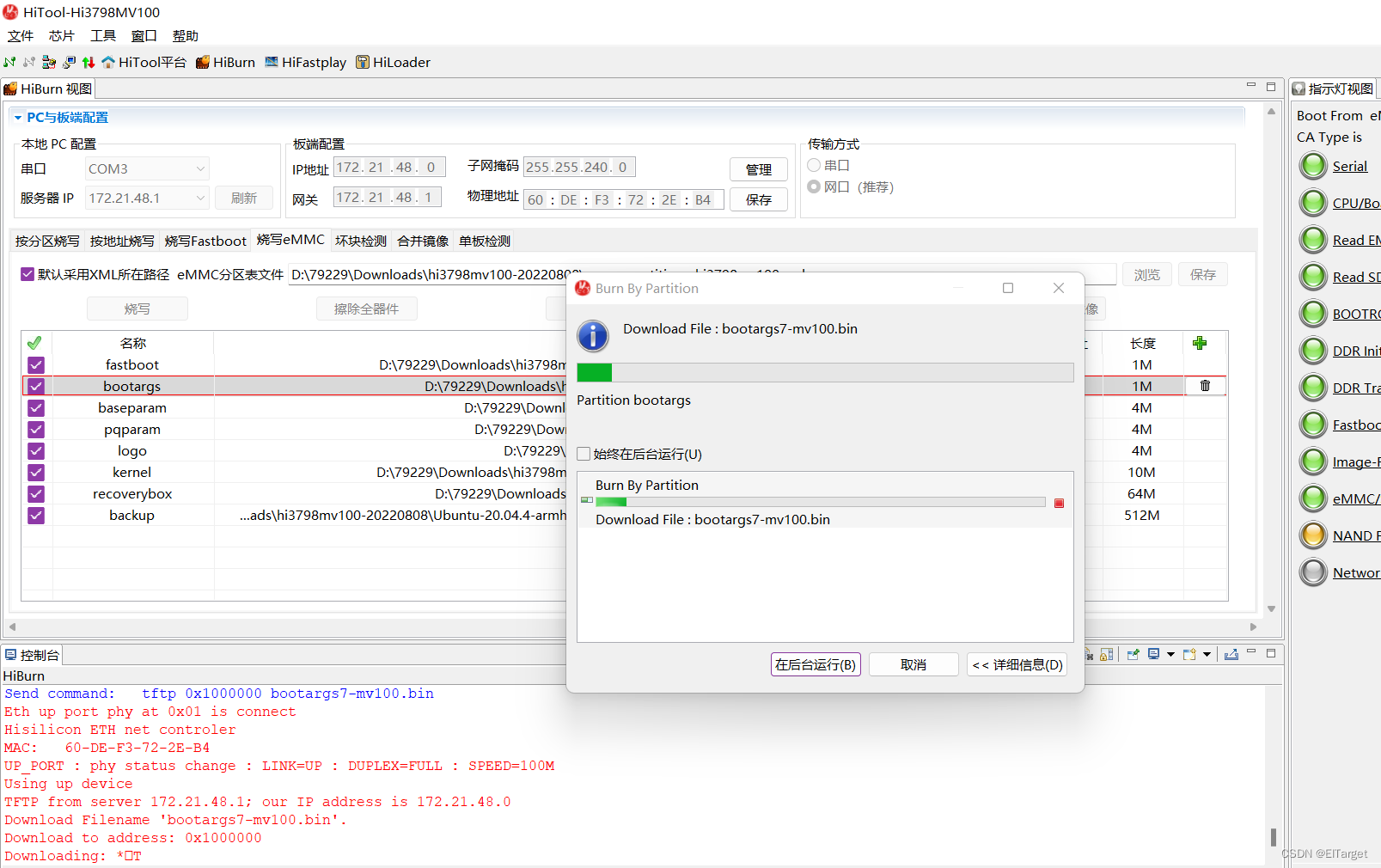Open the HiBurn tool from toolbar
This screenshot has width=1381, height=868.
[x=225, y=62]
